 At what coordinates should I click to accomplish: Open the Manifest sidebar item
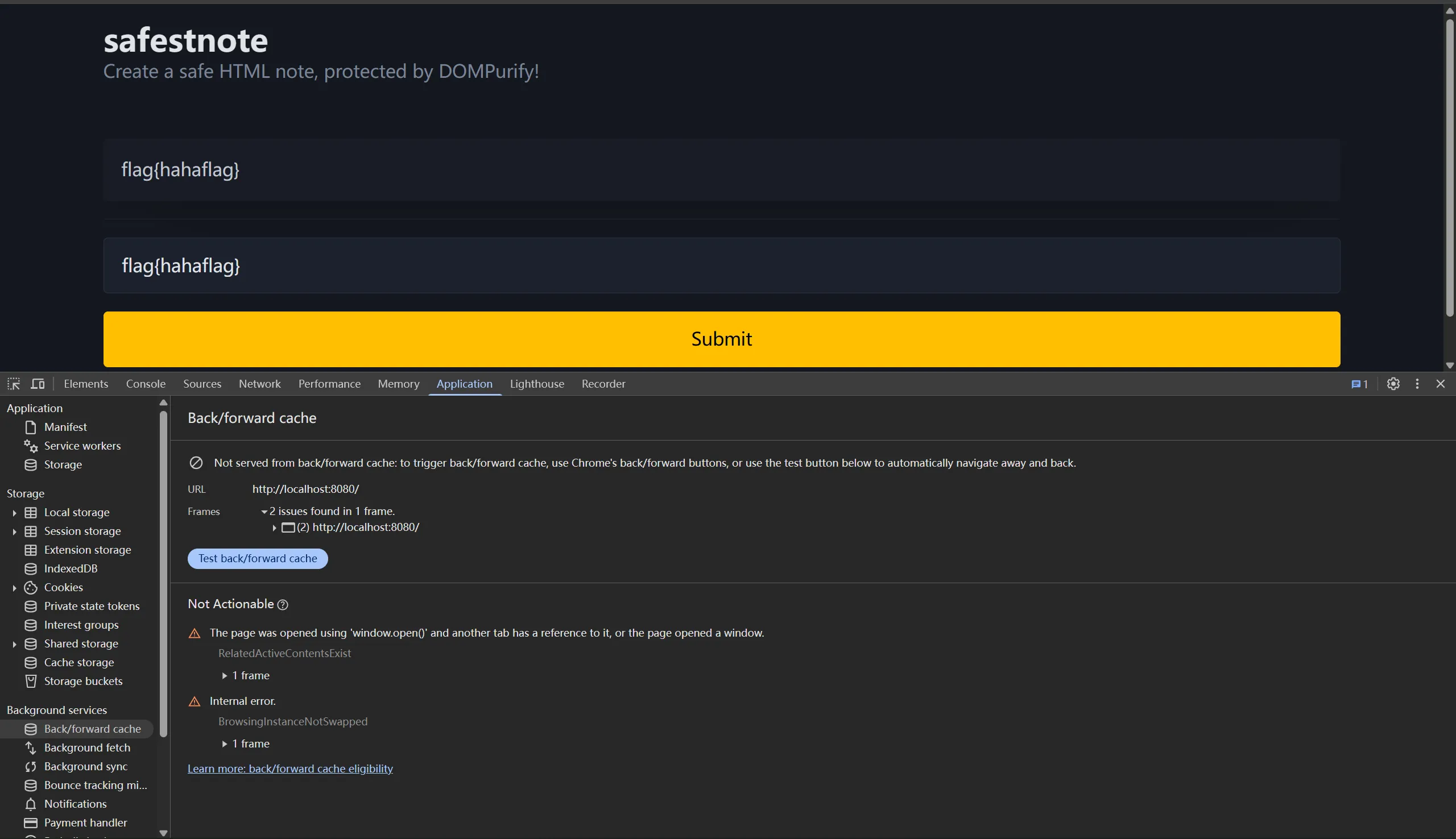65,427
